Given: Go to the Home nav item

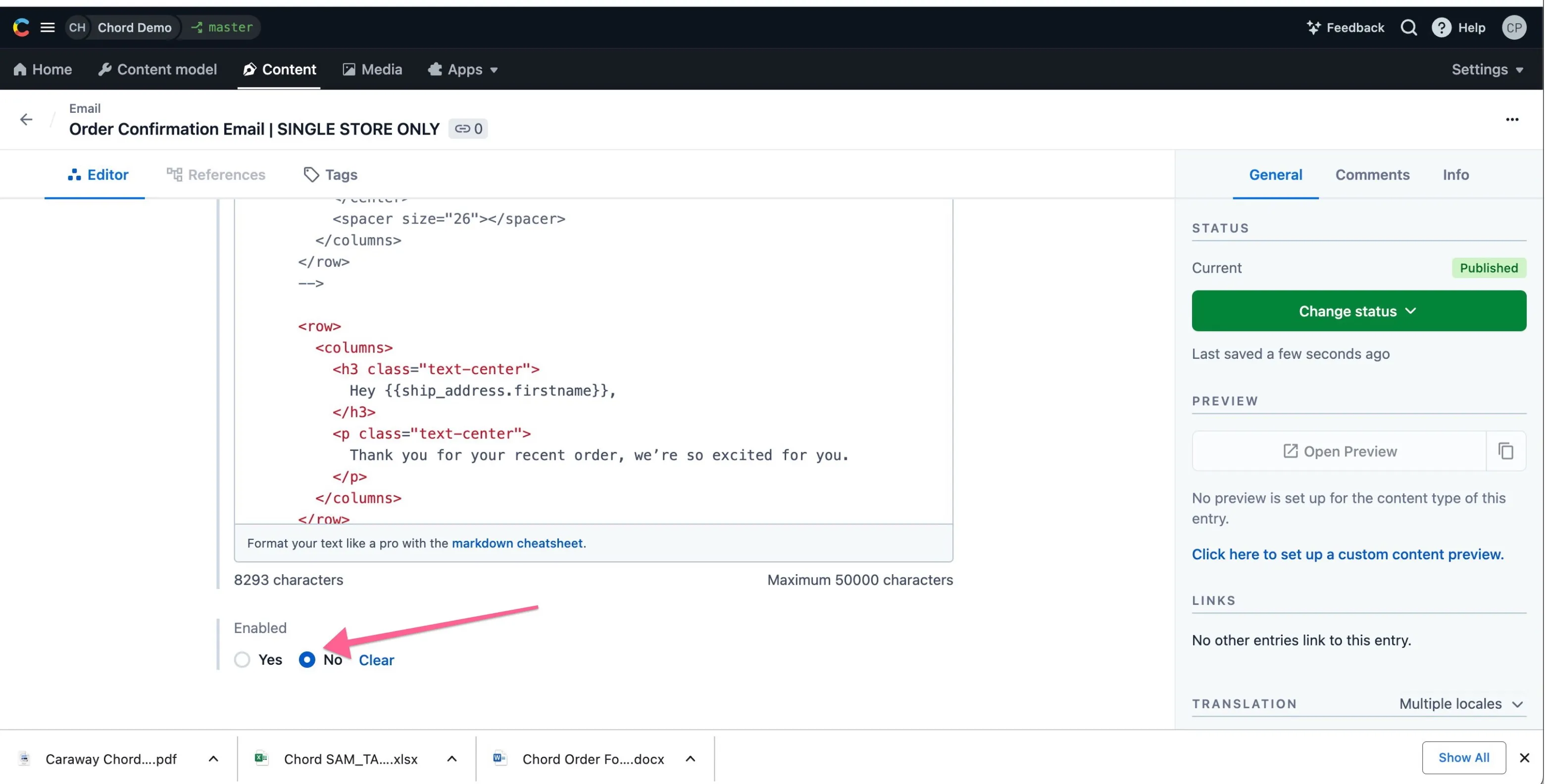Looking at the screenshot, I should (42, 69).
